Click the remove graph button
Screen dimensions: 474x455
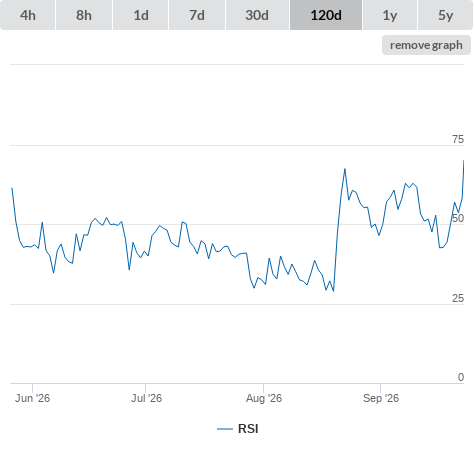(x=426, y=45)
